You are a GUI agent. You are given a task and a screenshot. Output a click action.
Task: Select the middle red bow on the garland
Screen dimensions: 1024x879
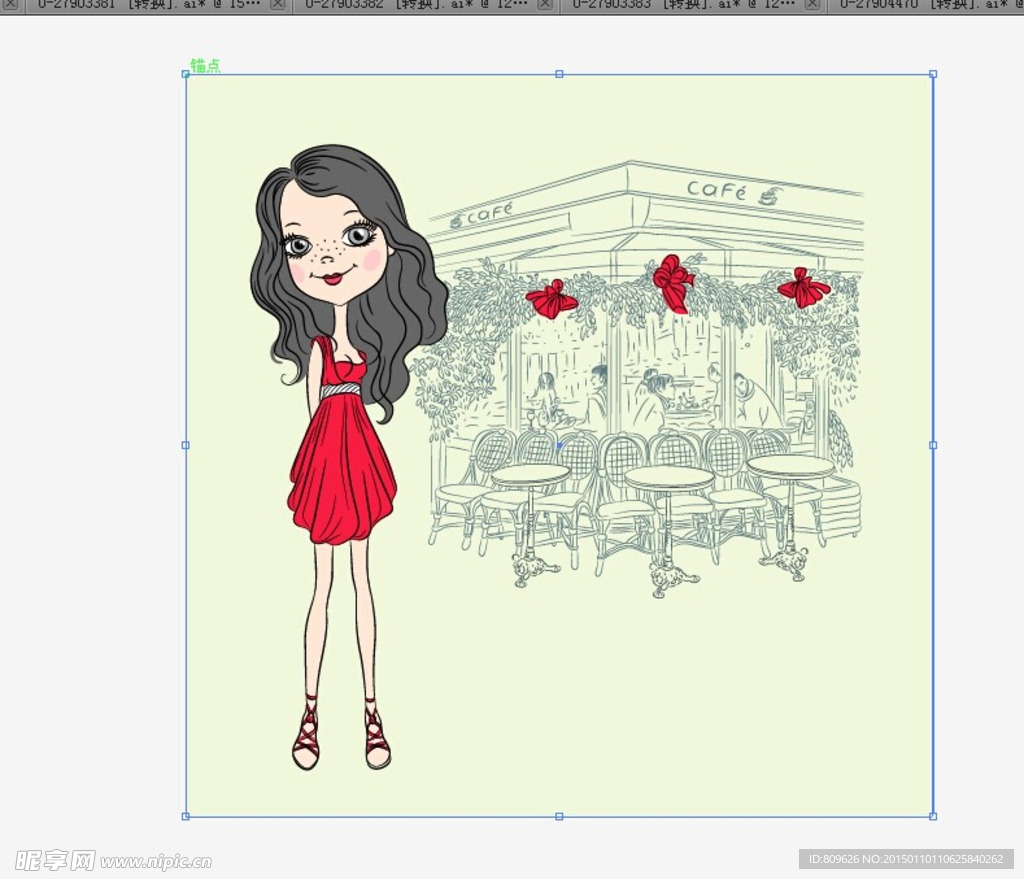click(x=674, y=283)
